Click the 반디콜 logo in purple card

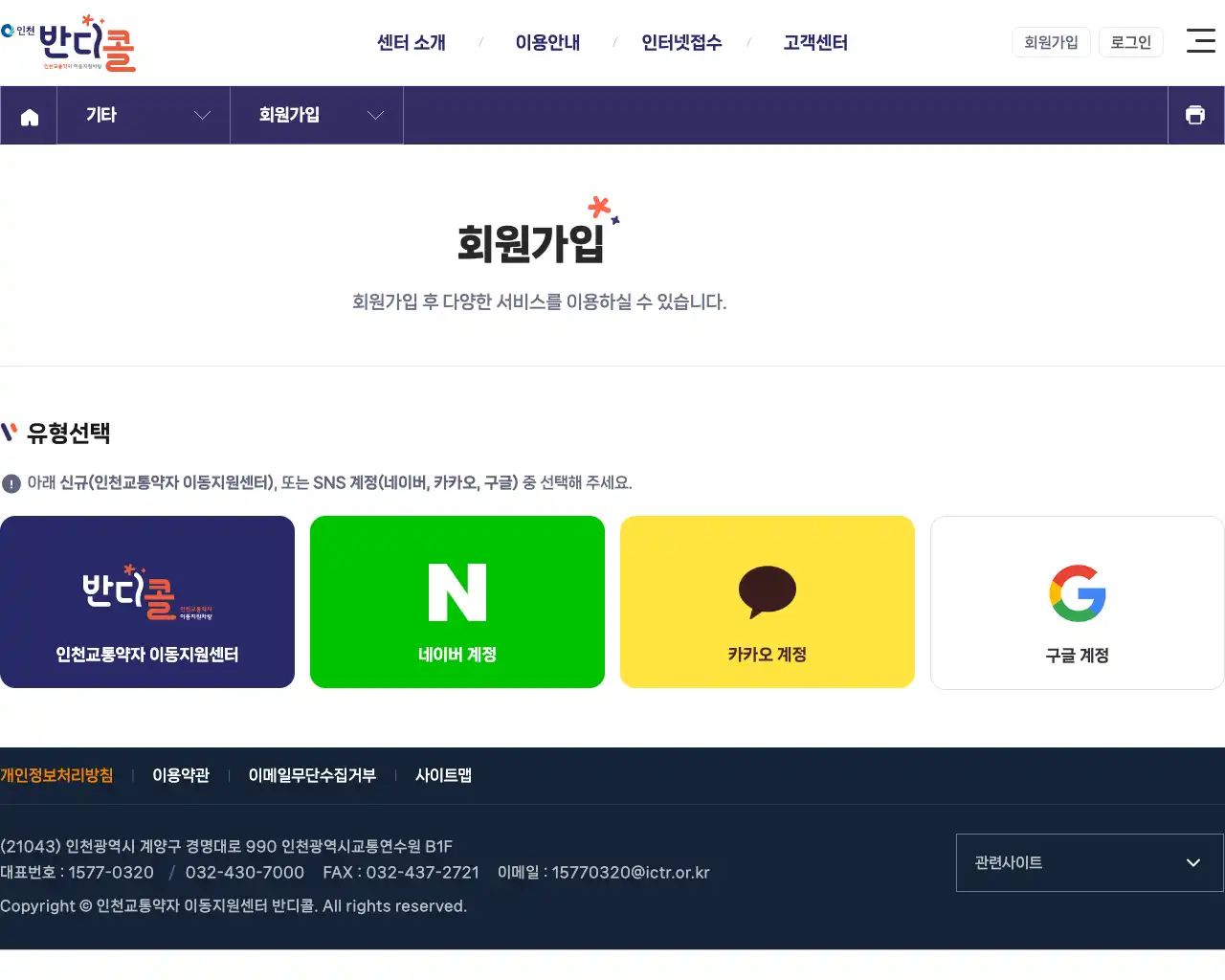click(147, 591)
